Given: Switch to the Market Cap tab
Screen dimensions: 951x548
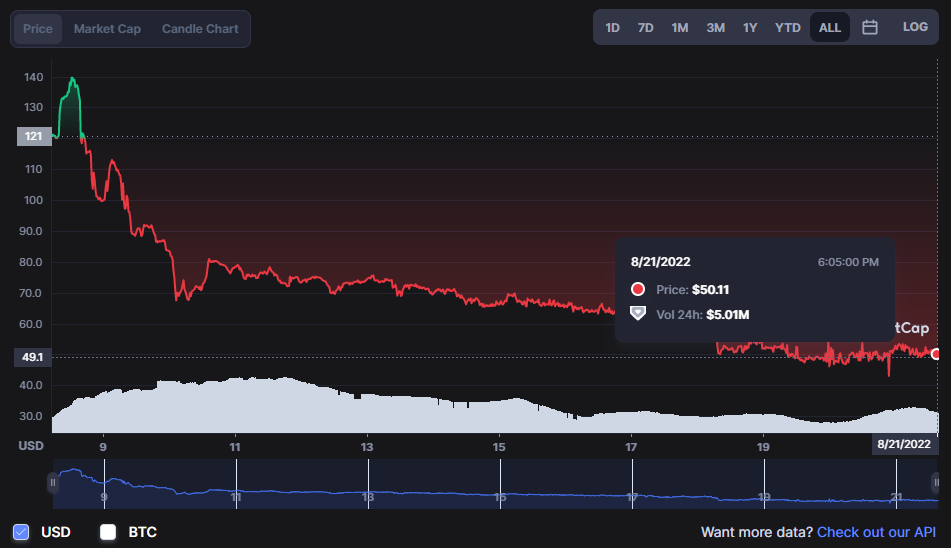Looking at the screenshot, I should click(x=107, y=29).
